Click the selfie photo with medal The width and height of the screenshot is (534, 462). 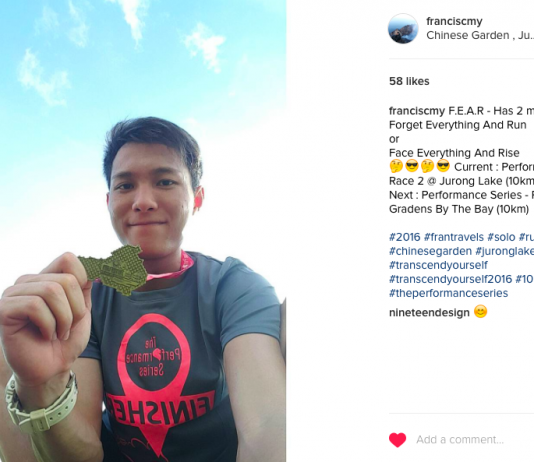143,231
